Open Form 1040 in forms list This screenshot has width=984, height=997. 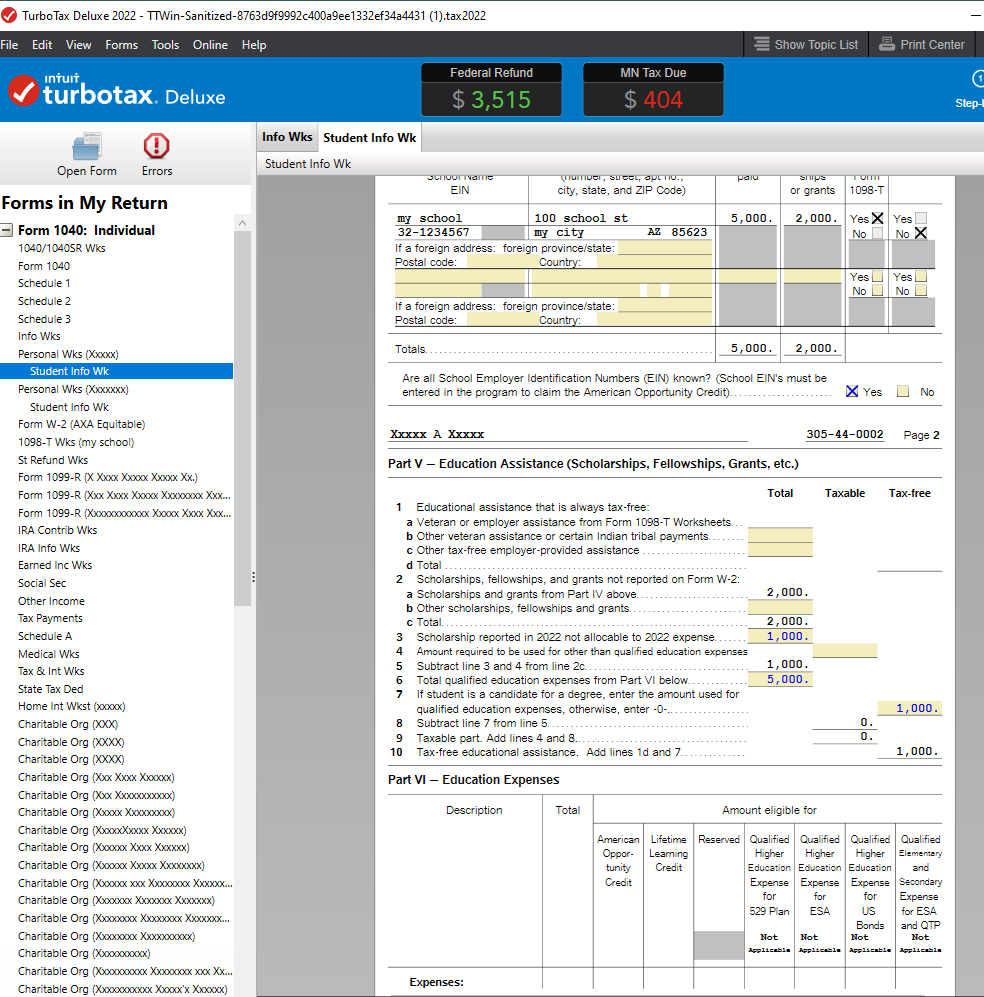(44, 266)
